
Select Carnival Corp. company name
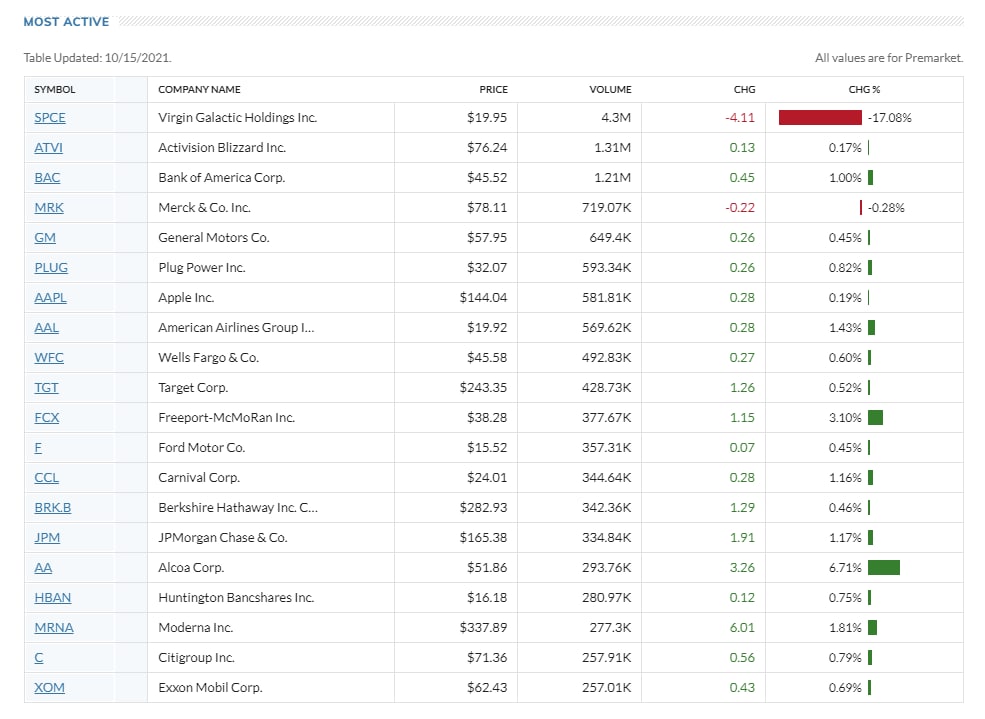click(199, 478)
